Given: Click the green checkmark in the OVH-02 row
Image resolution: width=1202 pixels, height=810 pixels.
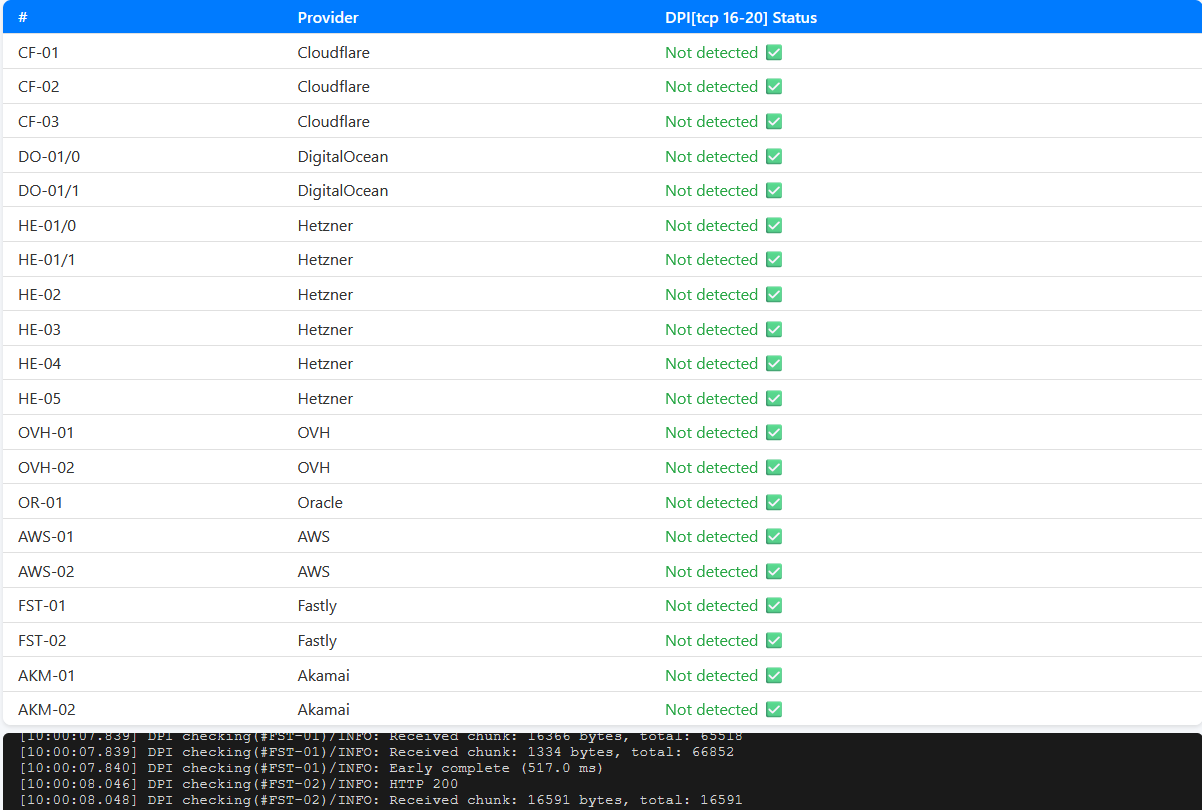Looking at the screenshot, I should click(x=773, y=467).
